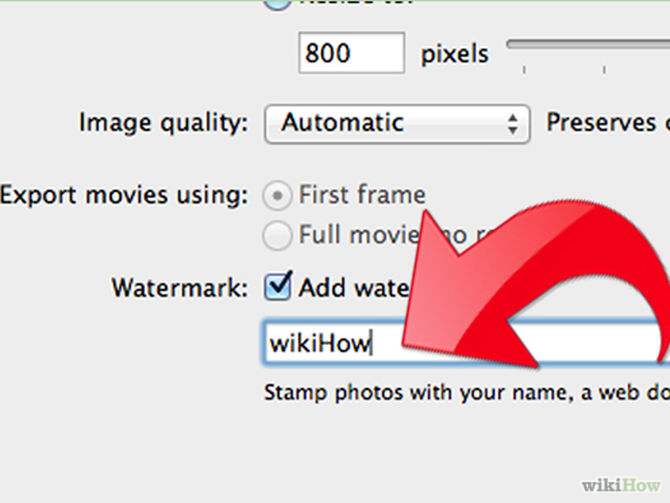Open the Image quality Automatic dropdown
The width and height of the screenshot is (670, 503).
[396, 124]
